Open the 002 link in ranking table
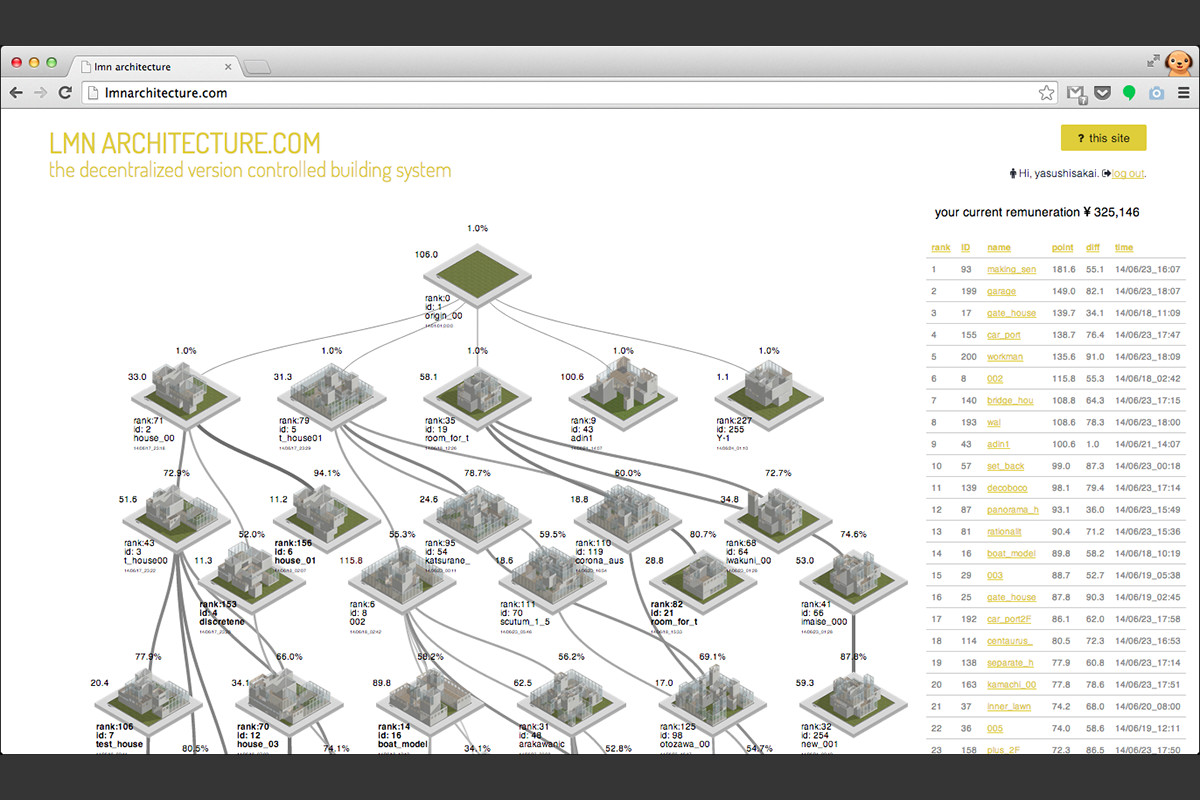The image size is (1200, 800). tap(995, 378)
